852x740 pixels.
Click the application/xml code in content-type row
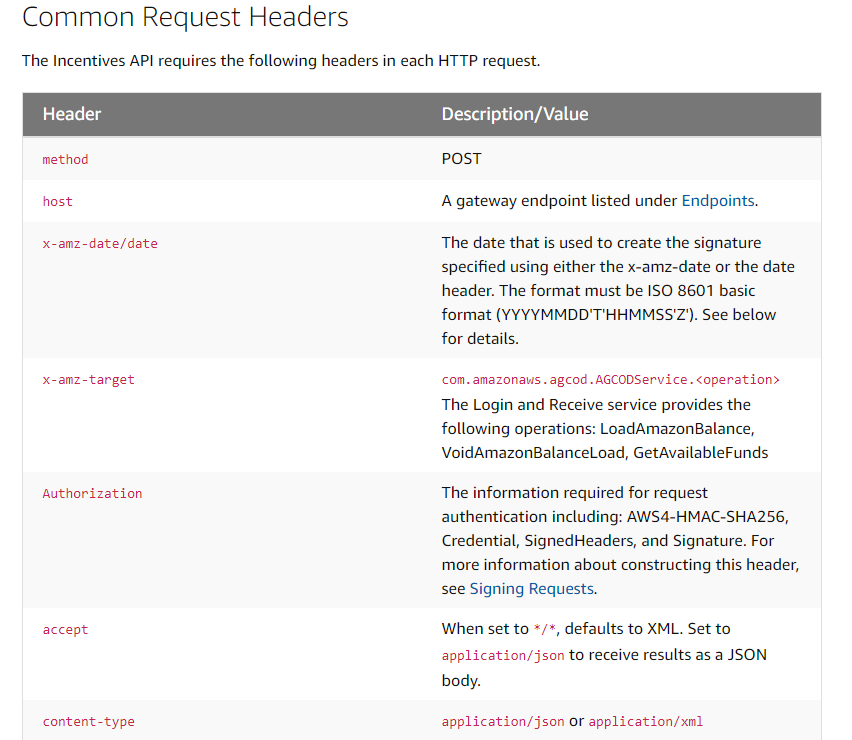point(645,722)
